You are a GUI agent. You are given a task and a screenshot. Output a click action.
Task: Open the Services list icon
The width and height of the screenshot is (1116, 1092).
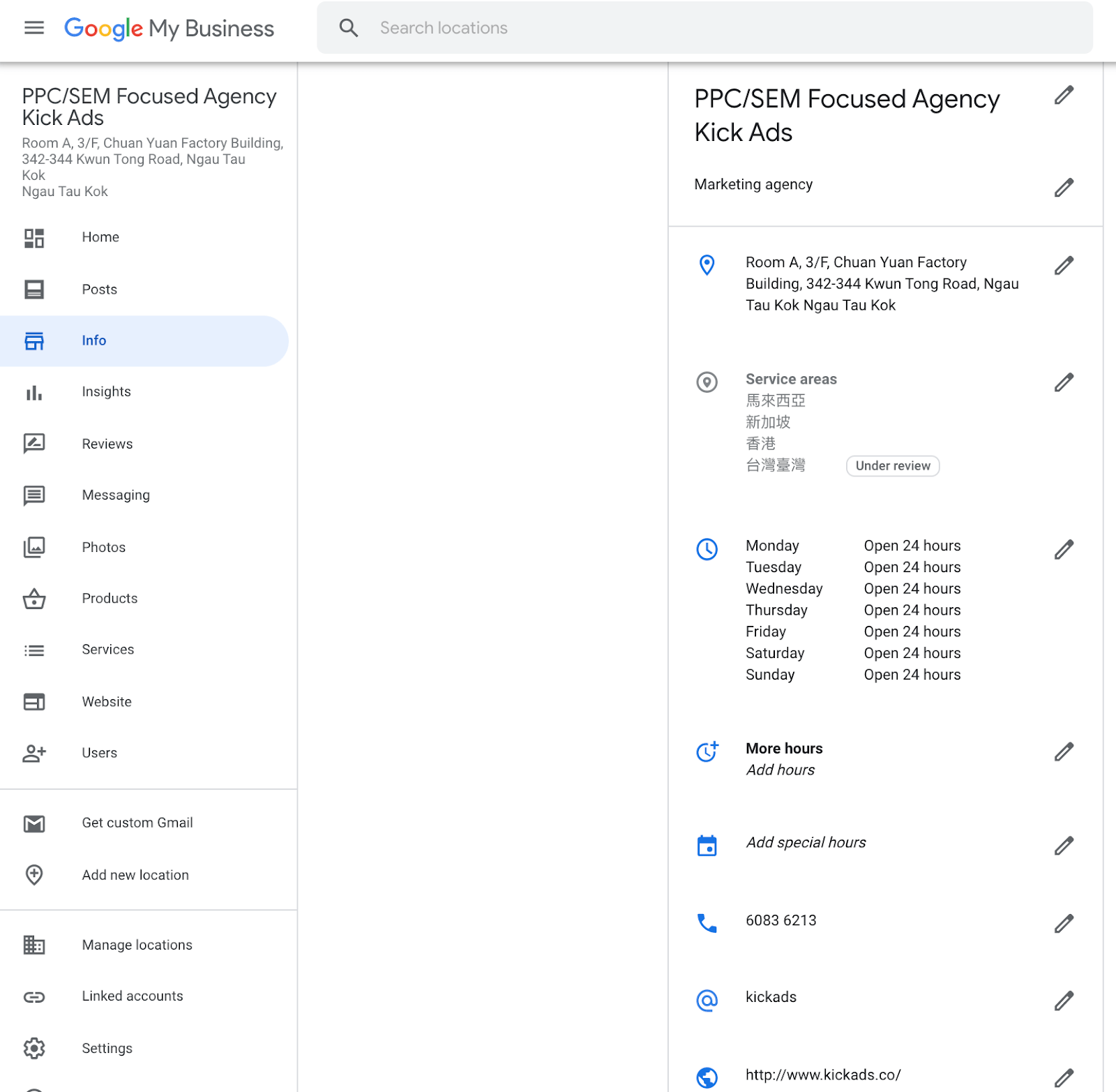34,650
